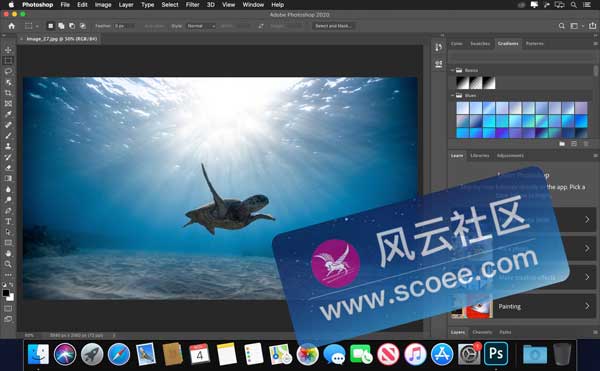
Task: Select the Brush tool
Action: (8, 135)
